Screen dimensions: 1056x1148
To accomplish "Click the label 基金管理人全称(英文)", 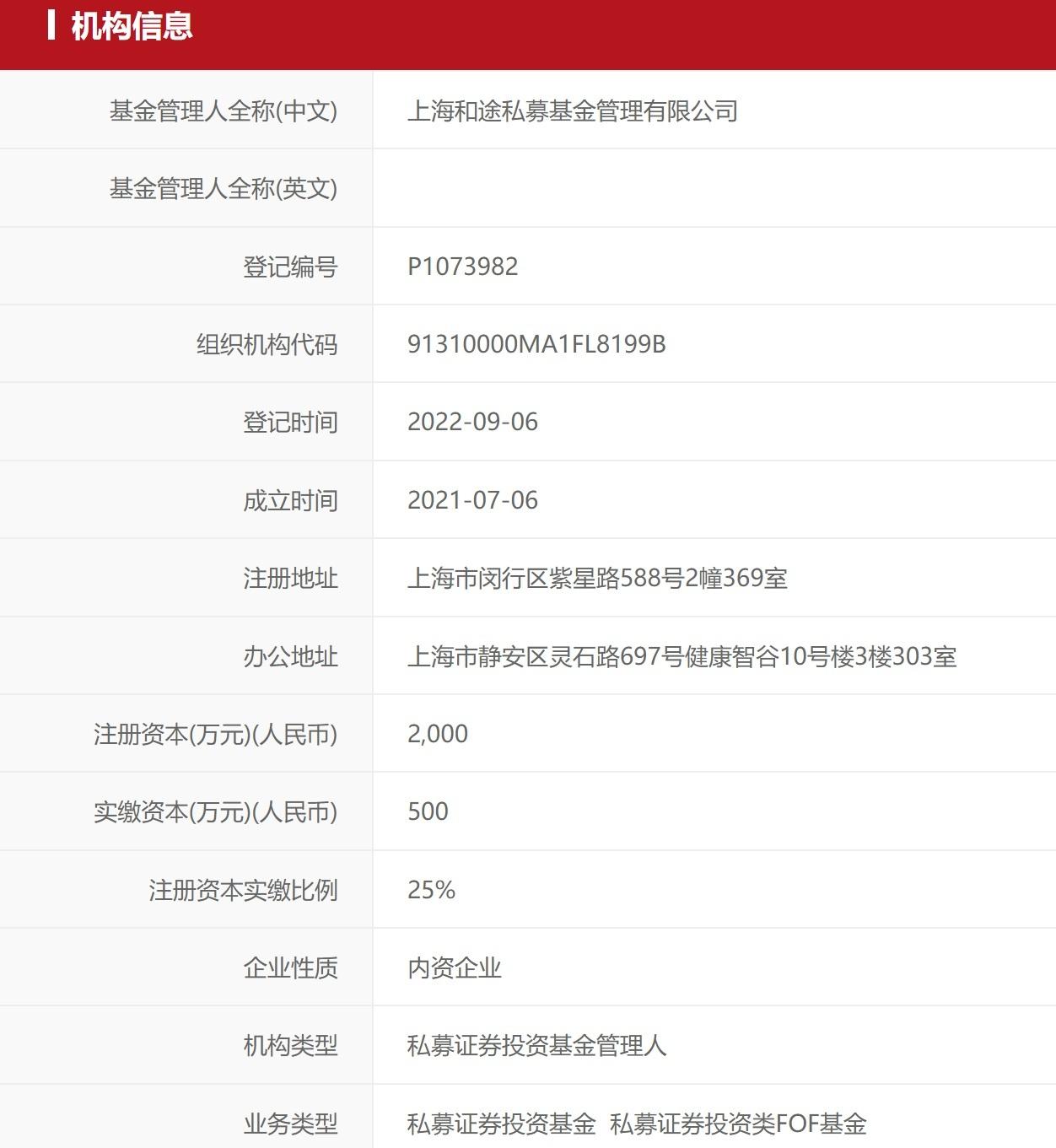I will click(224, 189).
